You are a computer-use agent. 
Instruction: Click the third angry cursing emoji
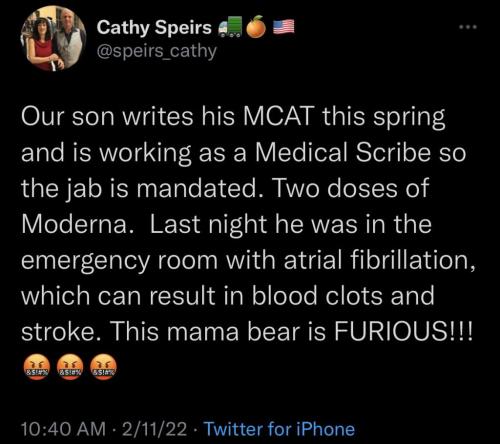[x=104, y=367]
